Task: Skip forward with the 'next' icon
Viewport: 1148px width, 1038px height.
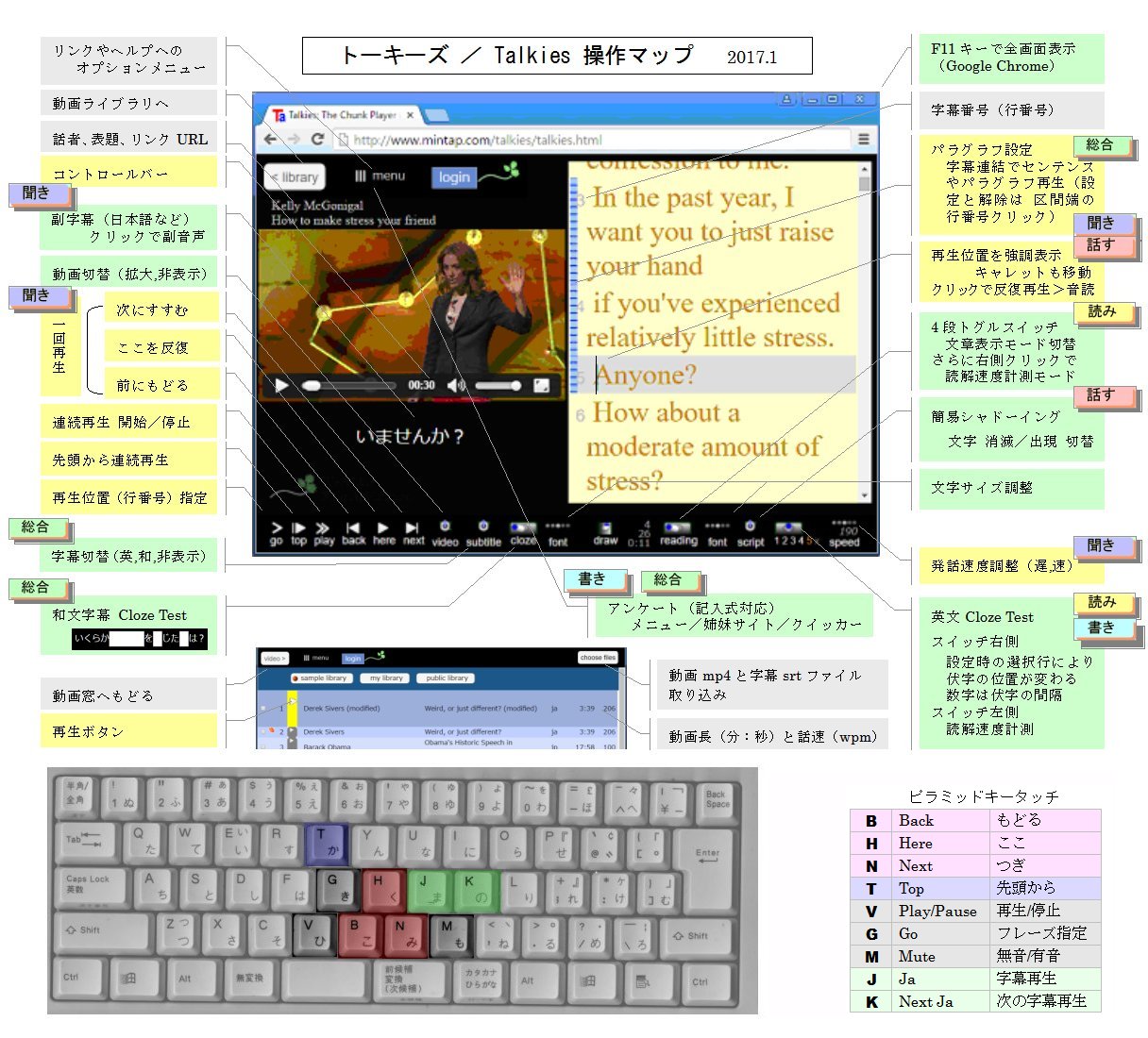Action: (413, 529)
